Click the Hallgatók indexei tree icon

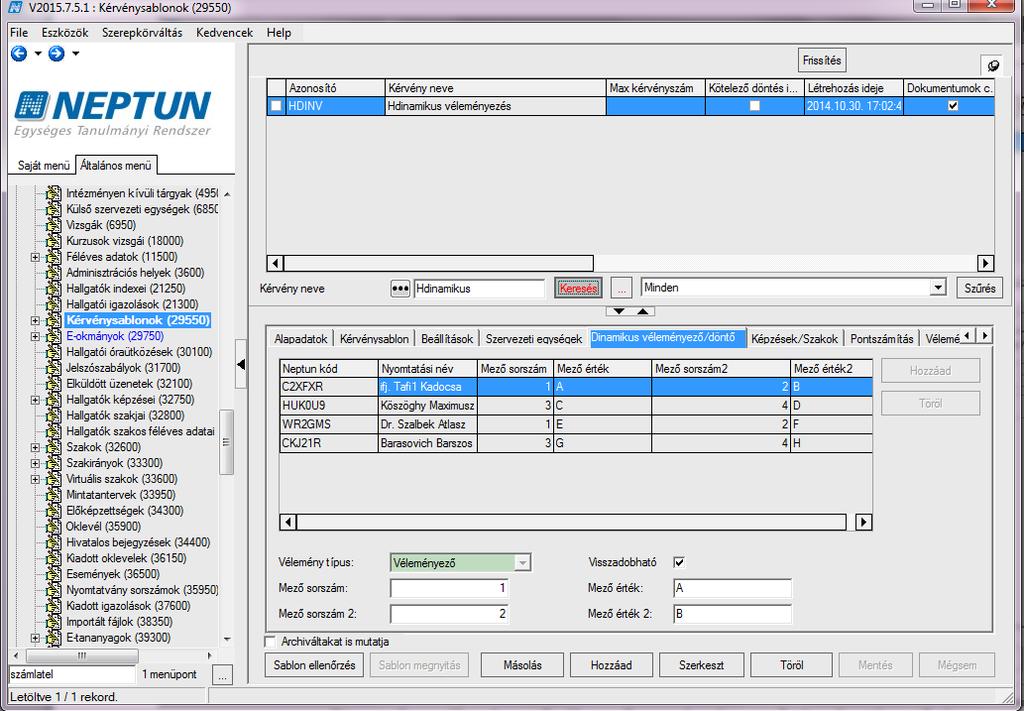54,289
